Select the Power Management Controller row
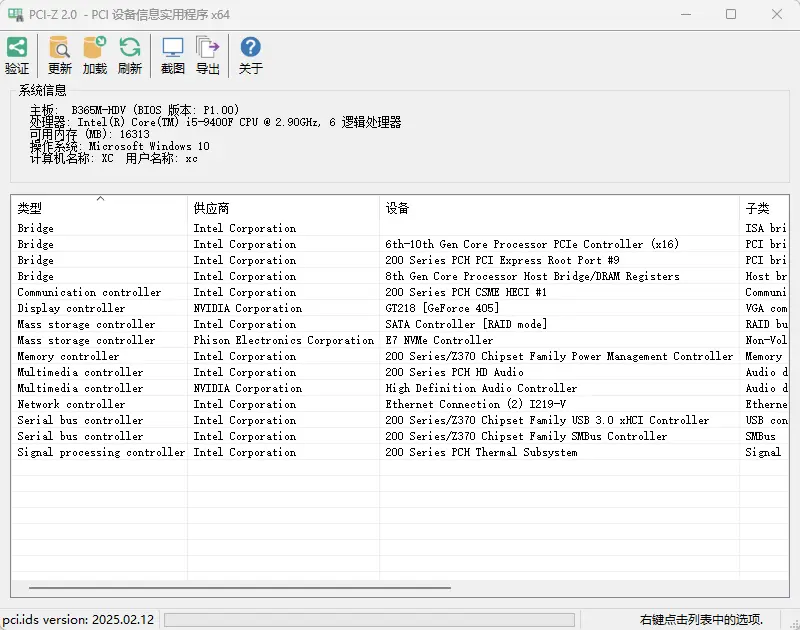 tap(400, 356)
